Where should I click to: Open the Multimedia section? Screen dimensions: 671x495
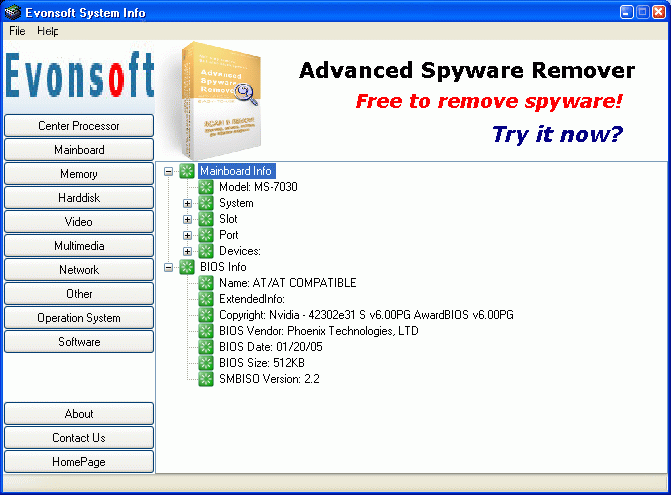tap(79, 246)
